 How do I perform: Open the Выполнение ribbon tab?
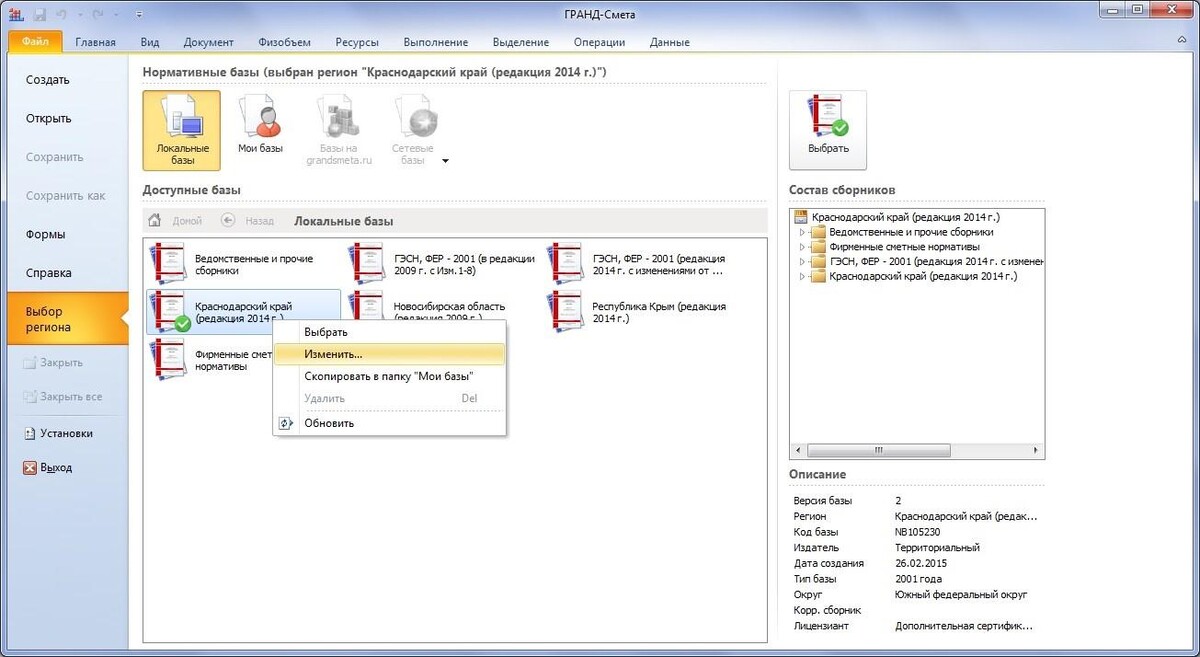tap(436, 42)
